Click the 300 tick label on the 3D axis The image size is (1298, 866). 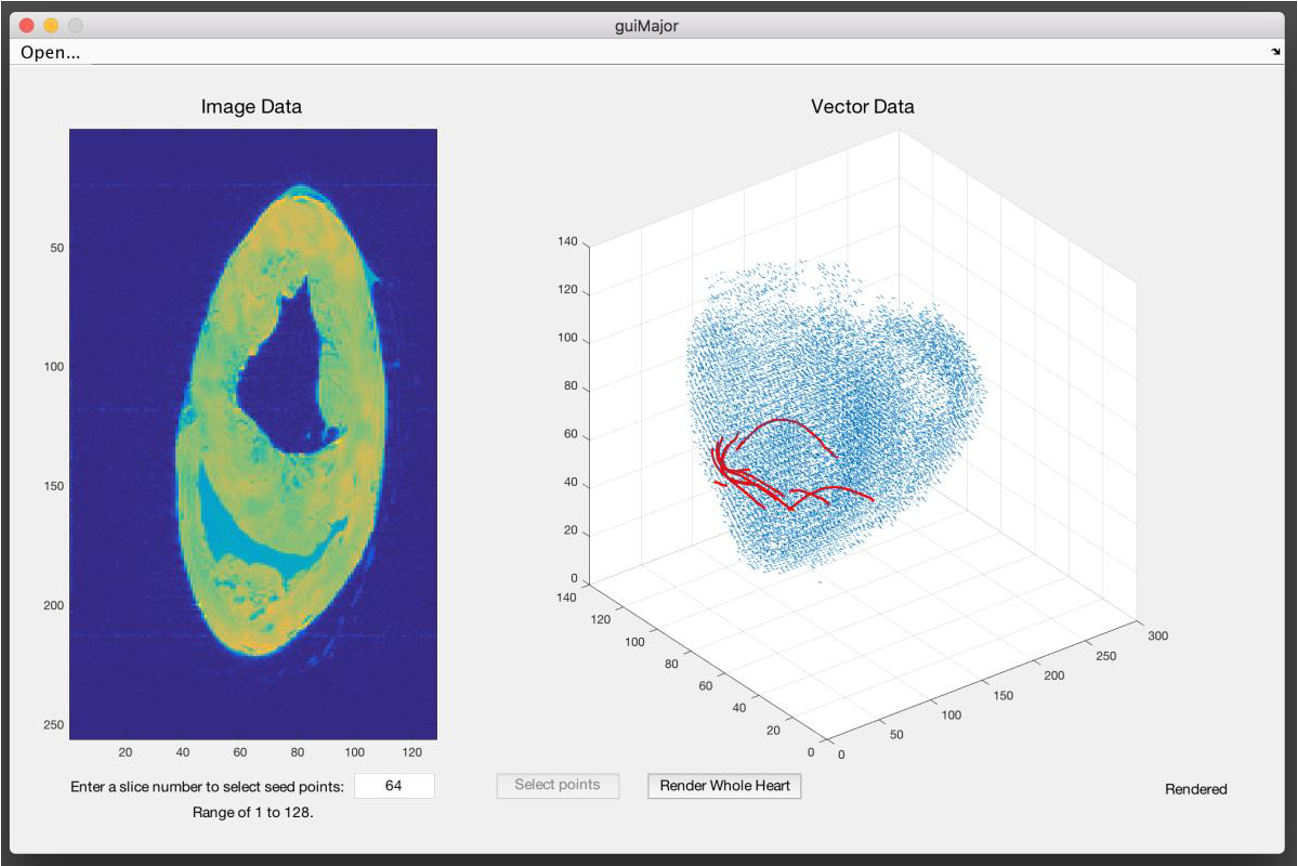1158,635
